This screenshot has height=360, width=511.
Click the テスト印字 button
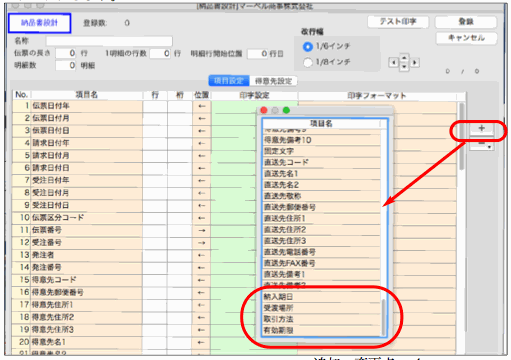[x=398, y=22]
